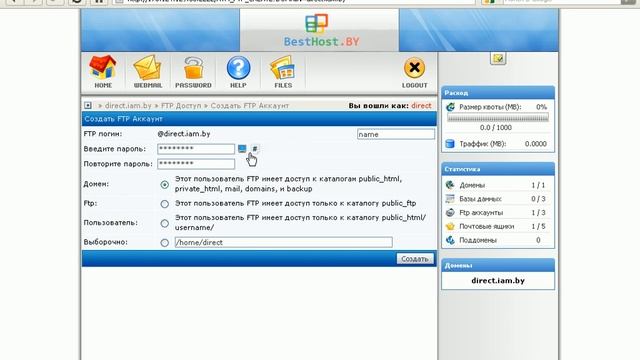Click the Поддомены icon
The height and width of the screenshot is (360, 640).
(450, 240)
